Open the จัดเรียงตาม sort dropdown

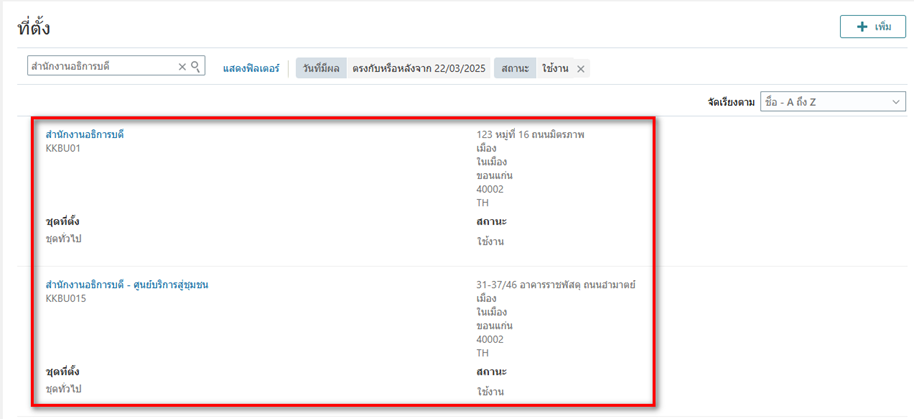pyautogui.click(x=832, y=102)
